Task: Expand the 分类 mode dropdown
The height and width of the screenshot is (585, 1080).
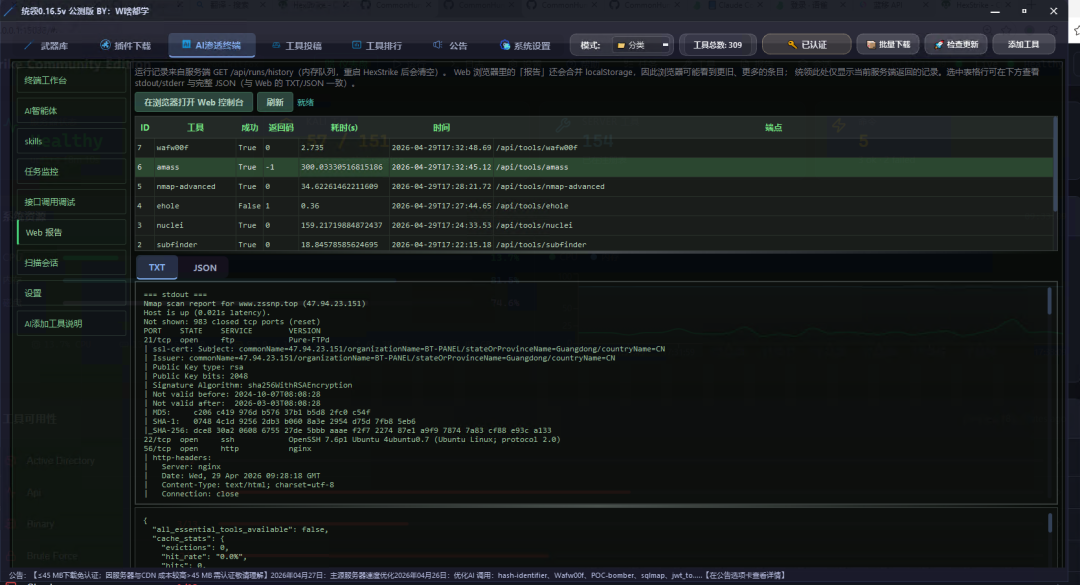Action: coord(642,45)
